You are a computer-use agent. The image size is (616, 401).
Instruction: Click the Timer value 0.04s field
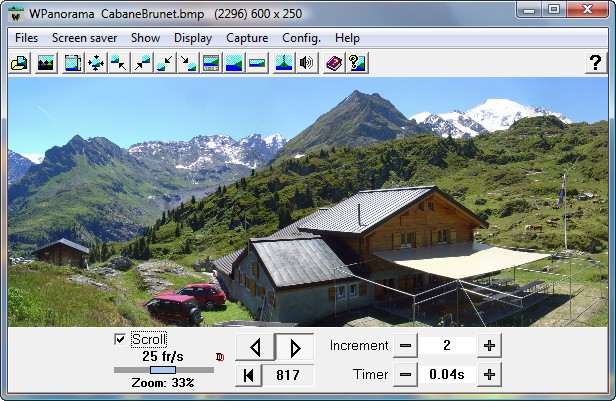click(447, 374)
